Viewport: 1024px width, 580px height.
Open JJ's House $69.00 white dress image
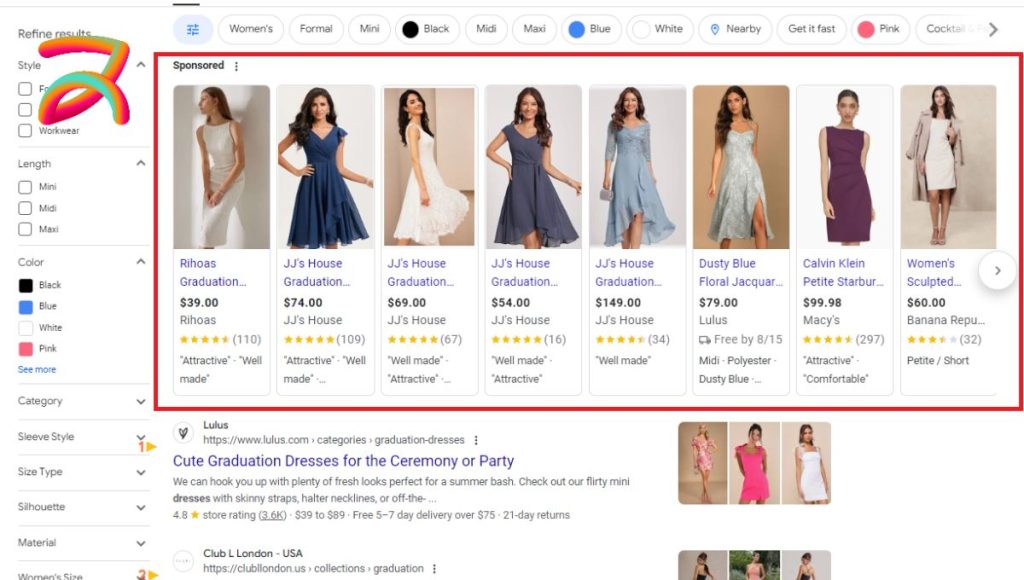[429, 167]
